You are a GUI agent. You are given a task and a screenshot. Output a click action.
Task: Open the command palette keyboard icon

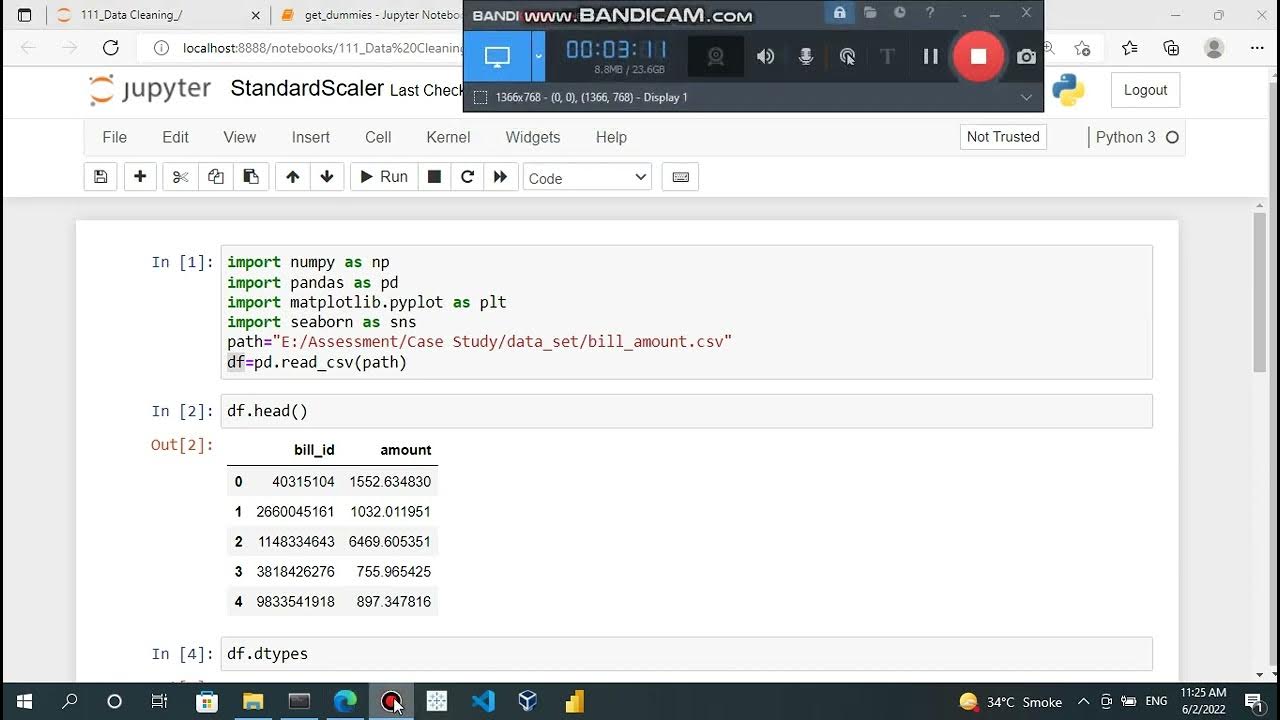(x=680, y=177)
